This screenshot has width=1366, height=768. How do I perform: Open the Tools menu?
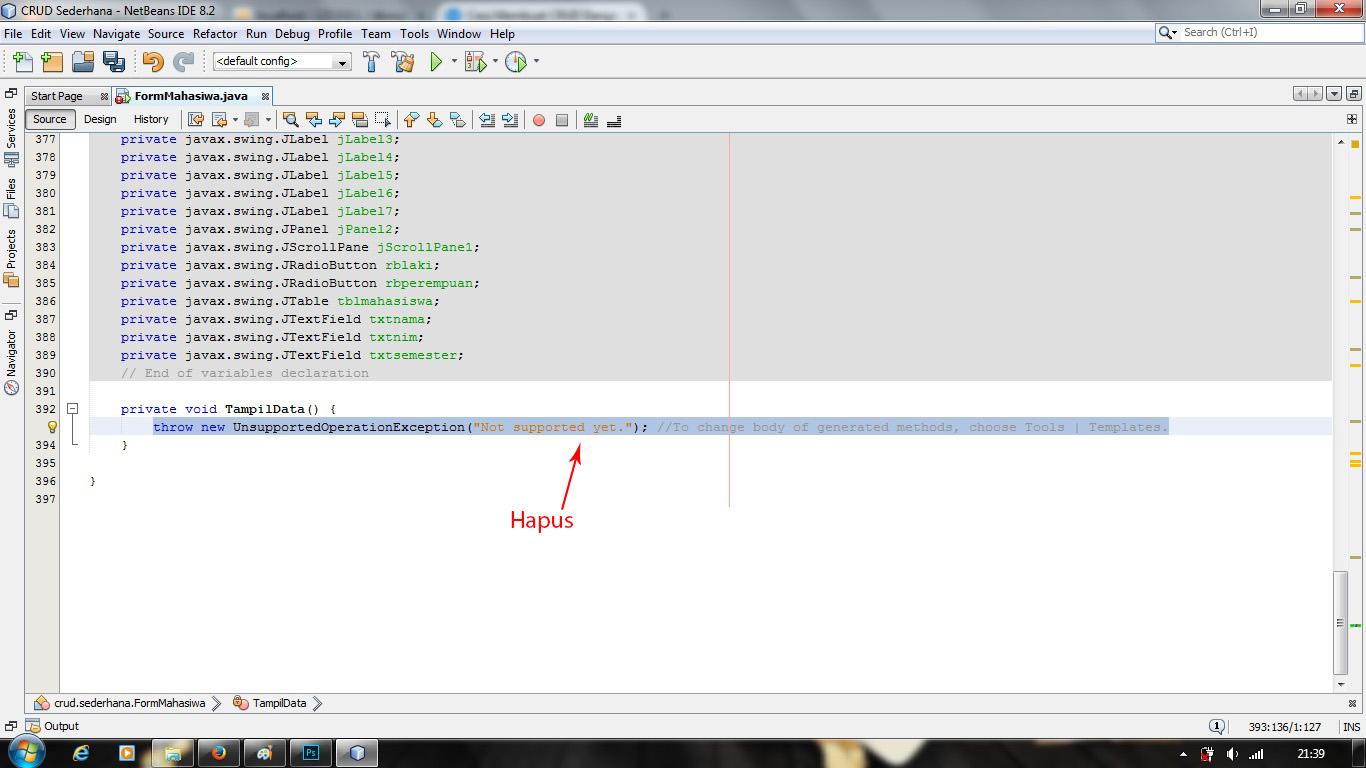[414, 33]
